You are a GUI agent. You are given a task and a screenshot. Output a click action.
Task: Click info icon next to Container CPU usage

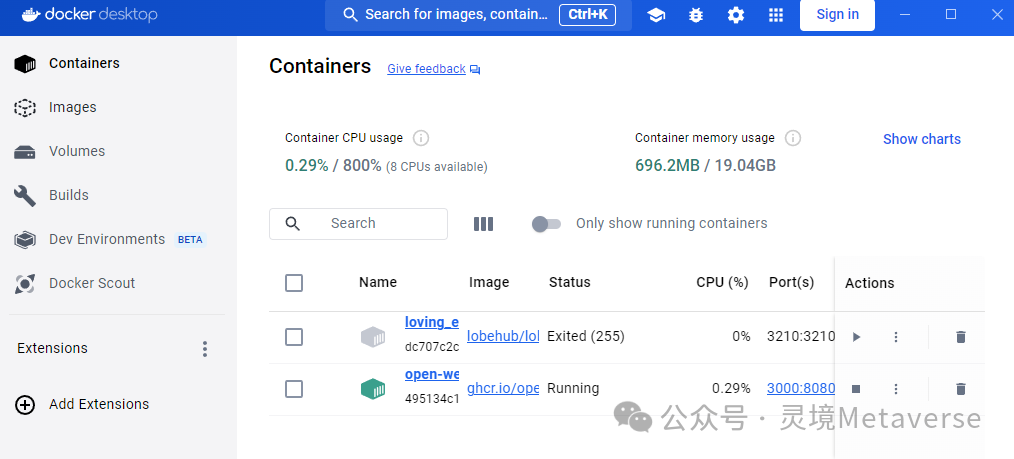[421, 138]
